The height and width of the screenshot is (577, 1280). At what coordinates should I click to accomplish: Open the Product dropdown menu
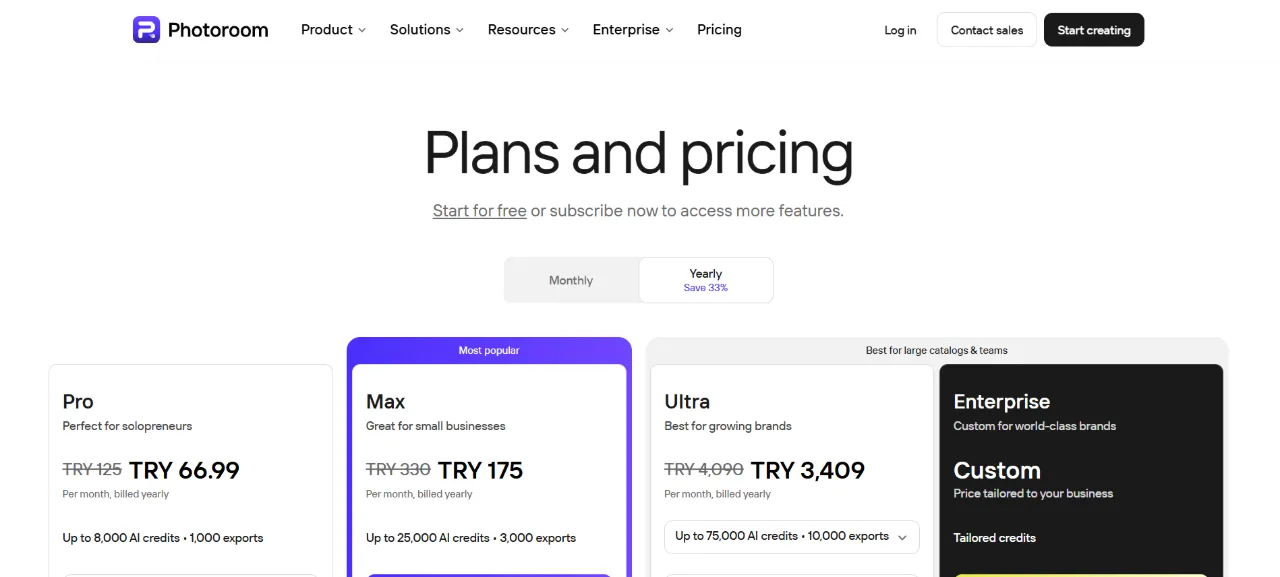[x=334, y=30]
